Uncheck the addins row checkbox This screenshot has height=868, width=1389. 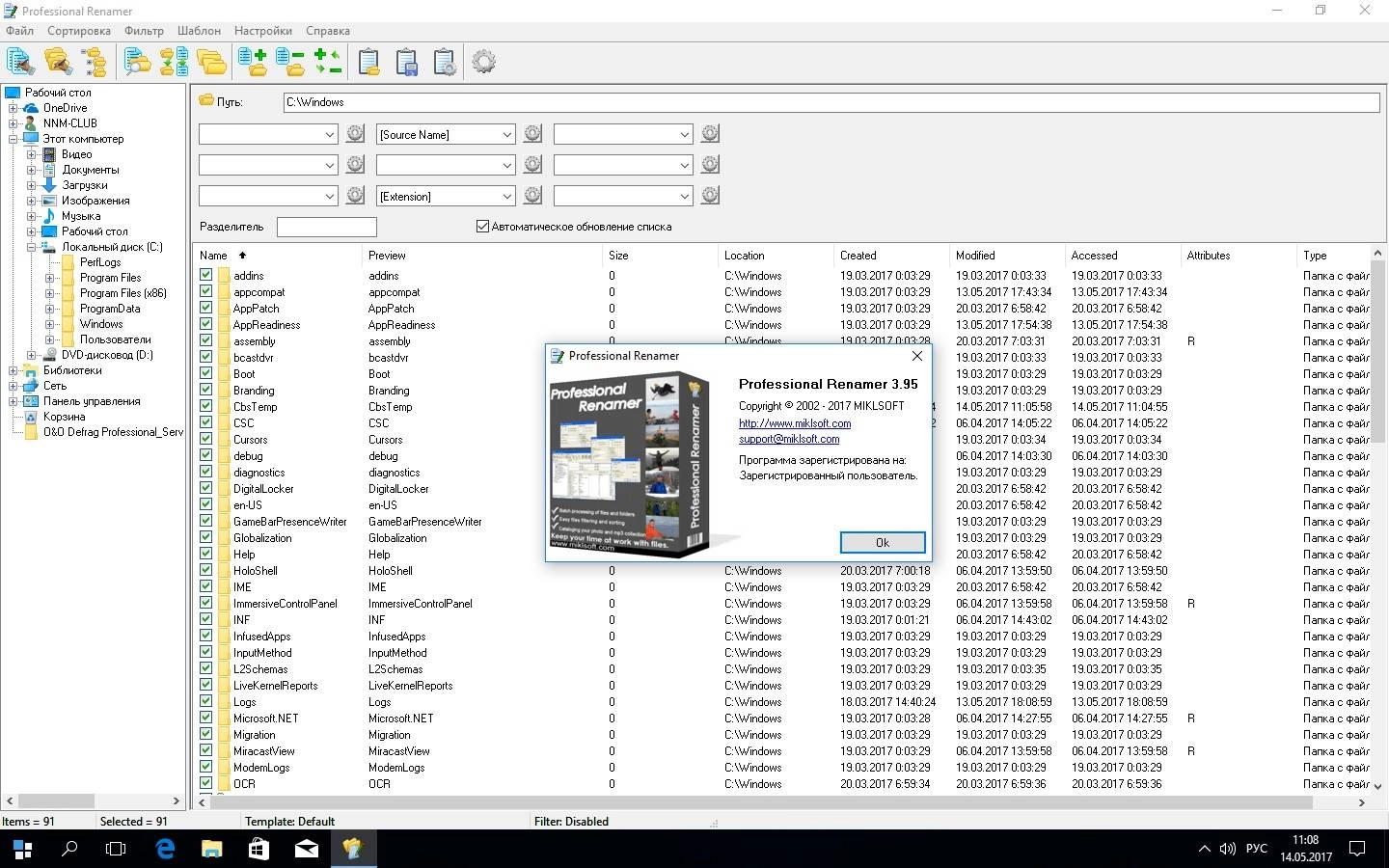click(206, 275)
